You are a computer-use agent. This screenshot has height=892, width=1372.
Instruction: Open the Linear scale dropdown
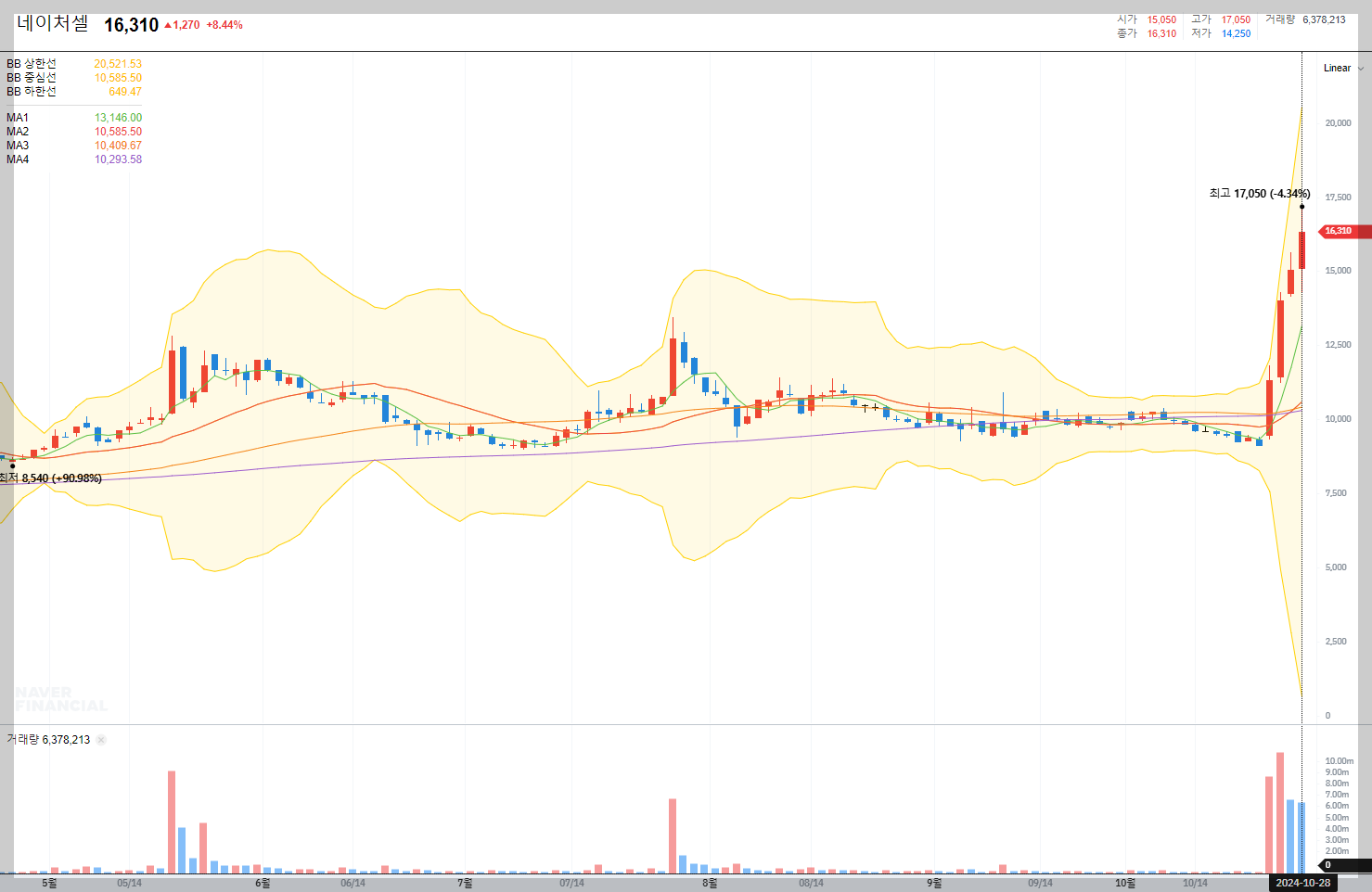(1343, 69)
